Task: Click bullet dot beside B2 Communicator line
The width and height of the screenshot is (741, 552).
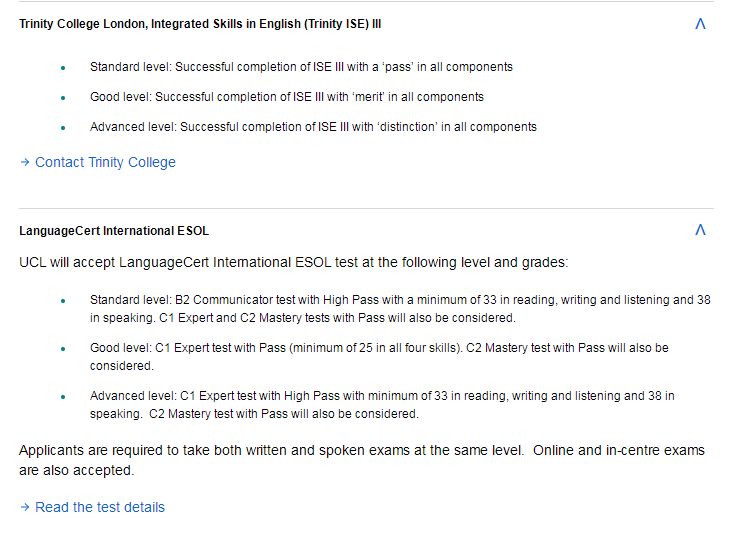Action: point(63,301)
